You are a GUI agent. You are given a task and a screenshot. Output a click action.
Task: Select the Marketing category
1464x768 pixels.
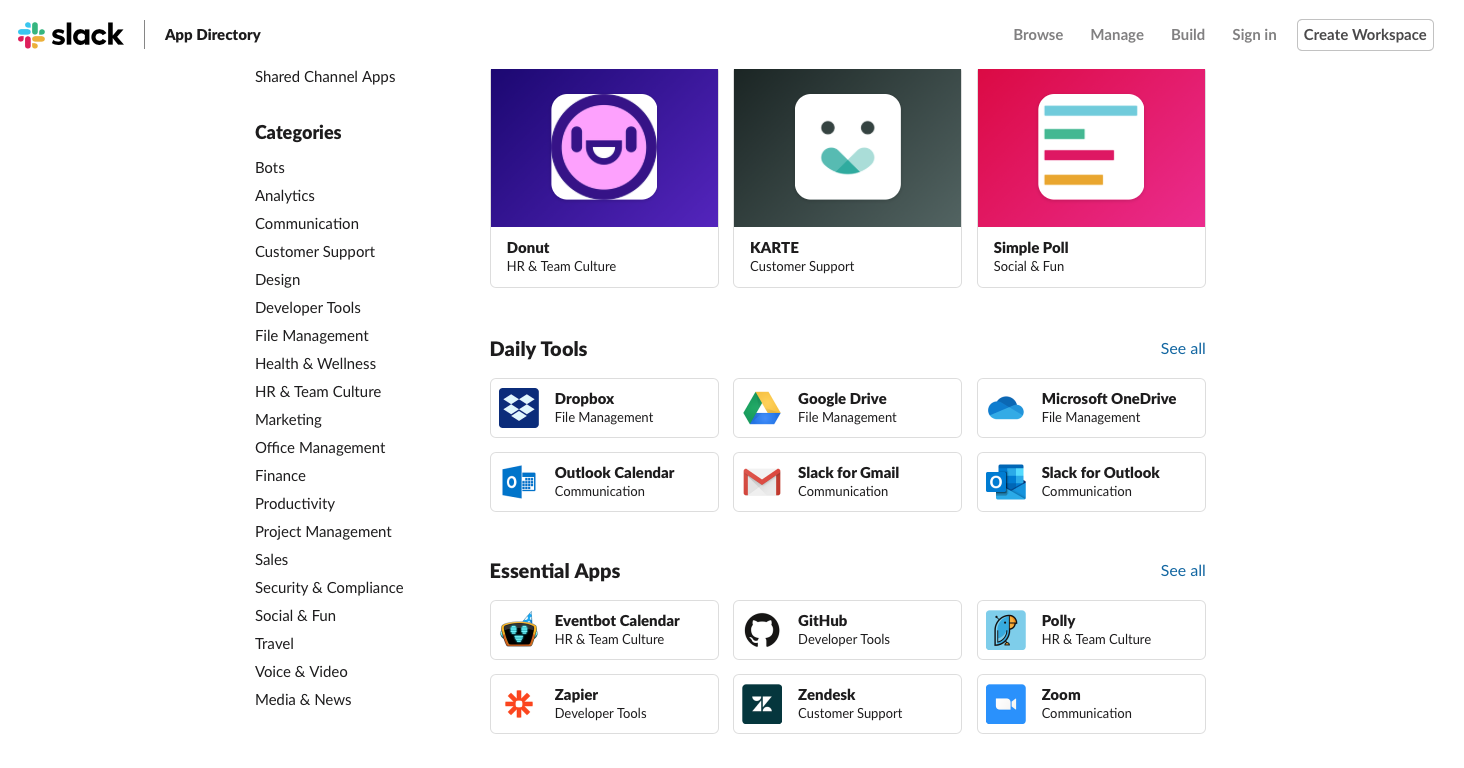pyautogui.click(x=288, y=420)
